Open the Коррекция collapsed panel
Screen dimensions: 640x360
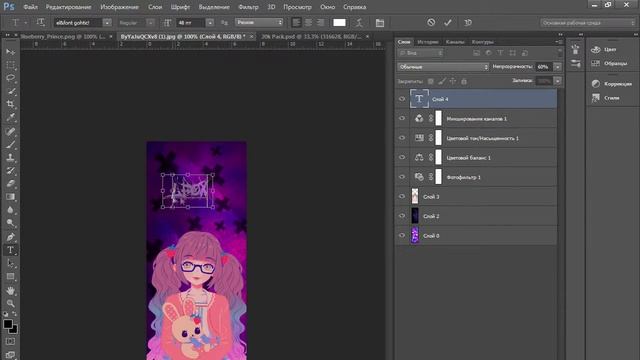click(x=611, y=84)
